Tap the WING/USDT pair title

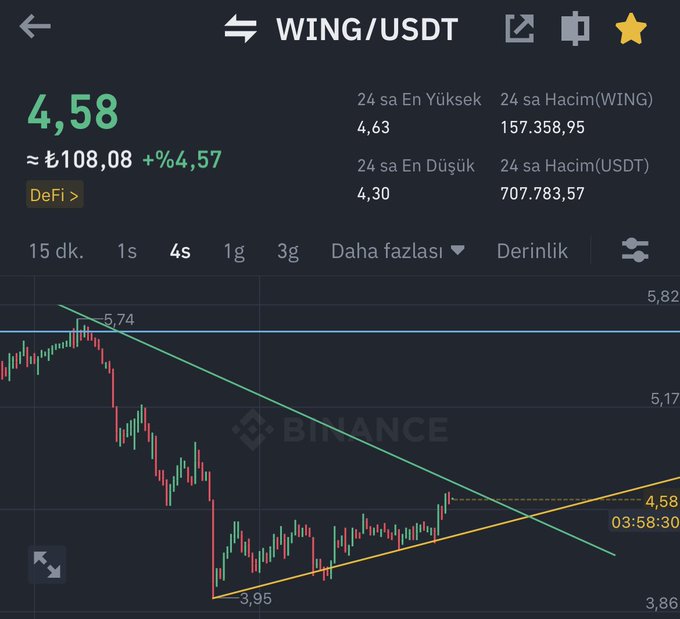[x=367, y=29]
